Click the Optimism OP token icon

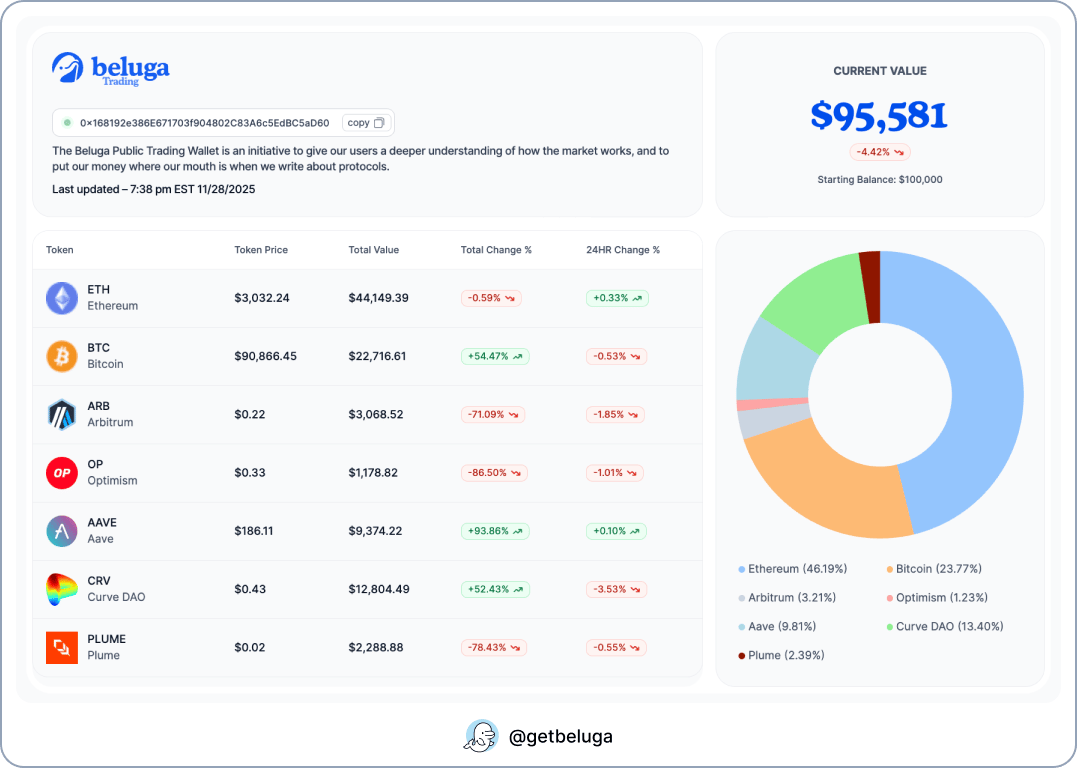(62, 473)
